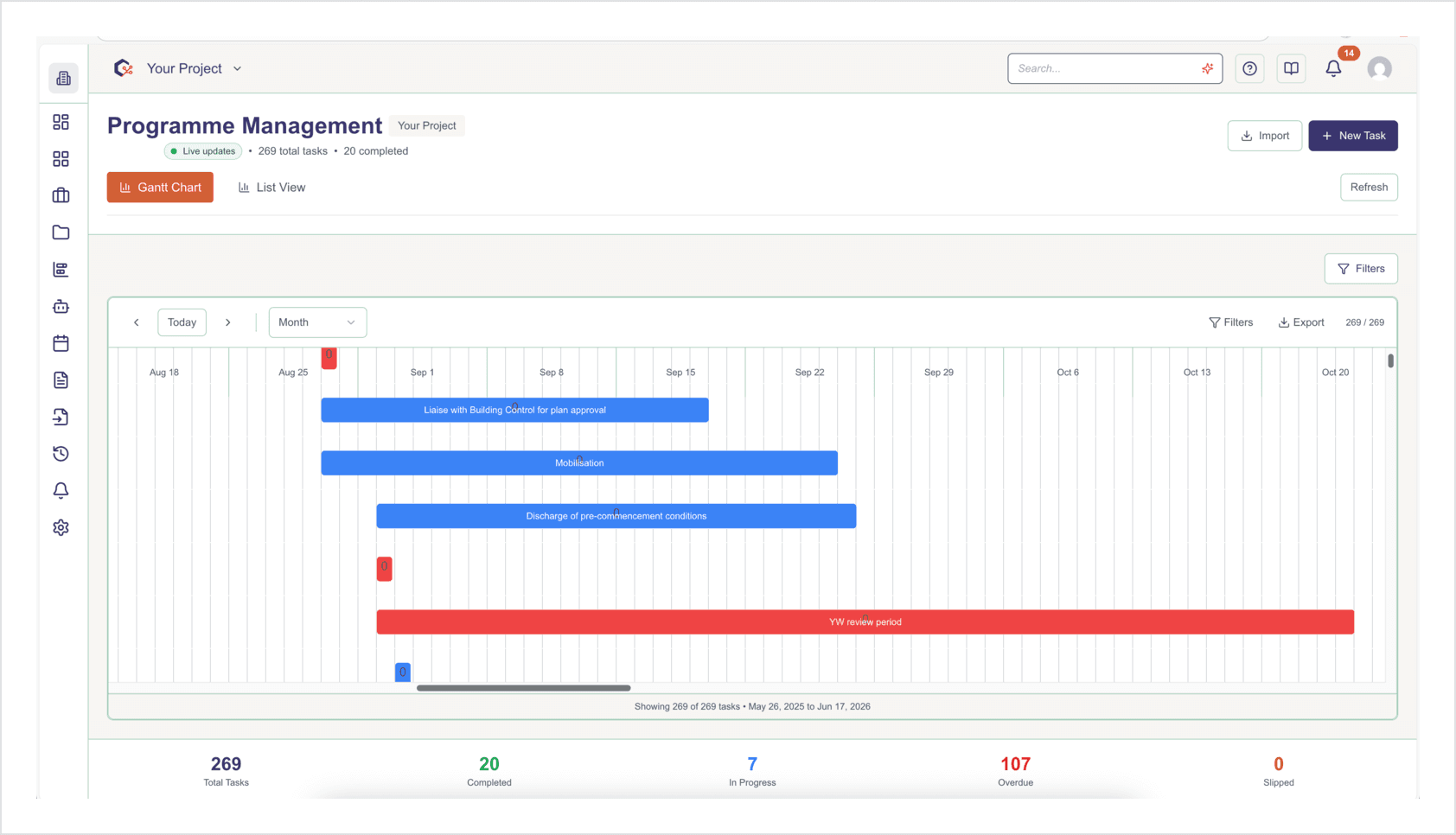Toggle the Live updates indicator

[202, 150]
